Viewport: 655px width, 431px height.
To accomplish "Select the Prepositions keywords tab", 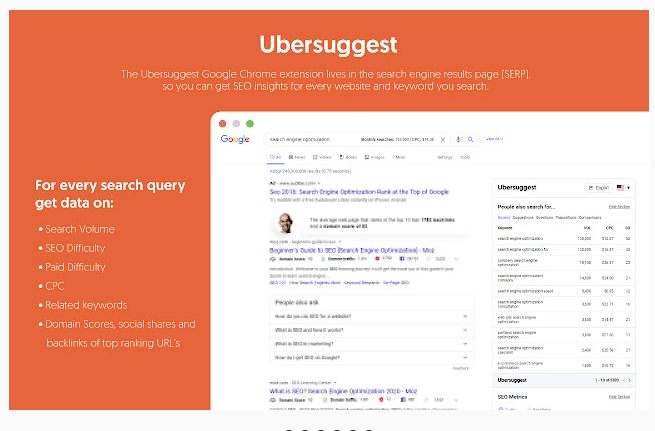I will pyautogui.click(x=566, y=218).
